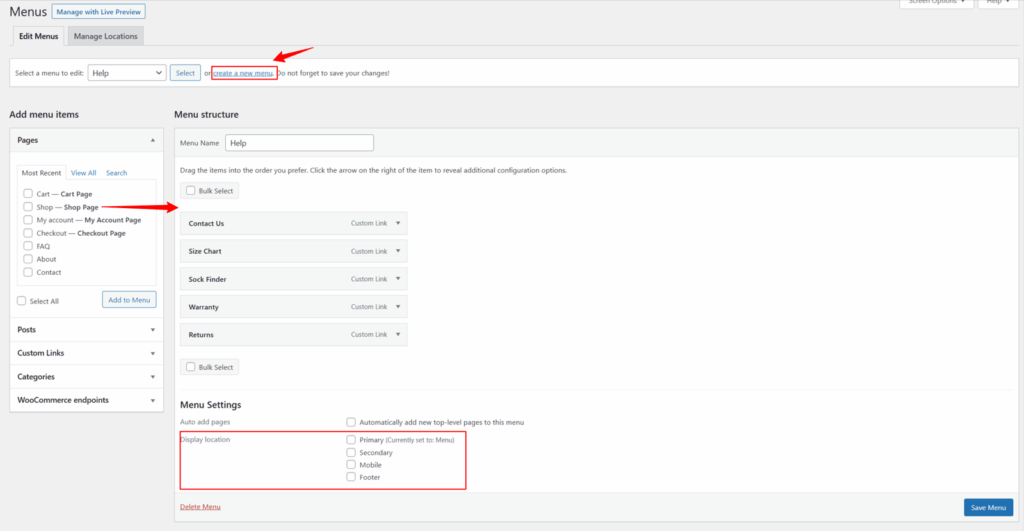This screenshot has width=1024, height=531.
Task: Enable the Footer display location
Action: click(351, 477)
